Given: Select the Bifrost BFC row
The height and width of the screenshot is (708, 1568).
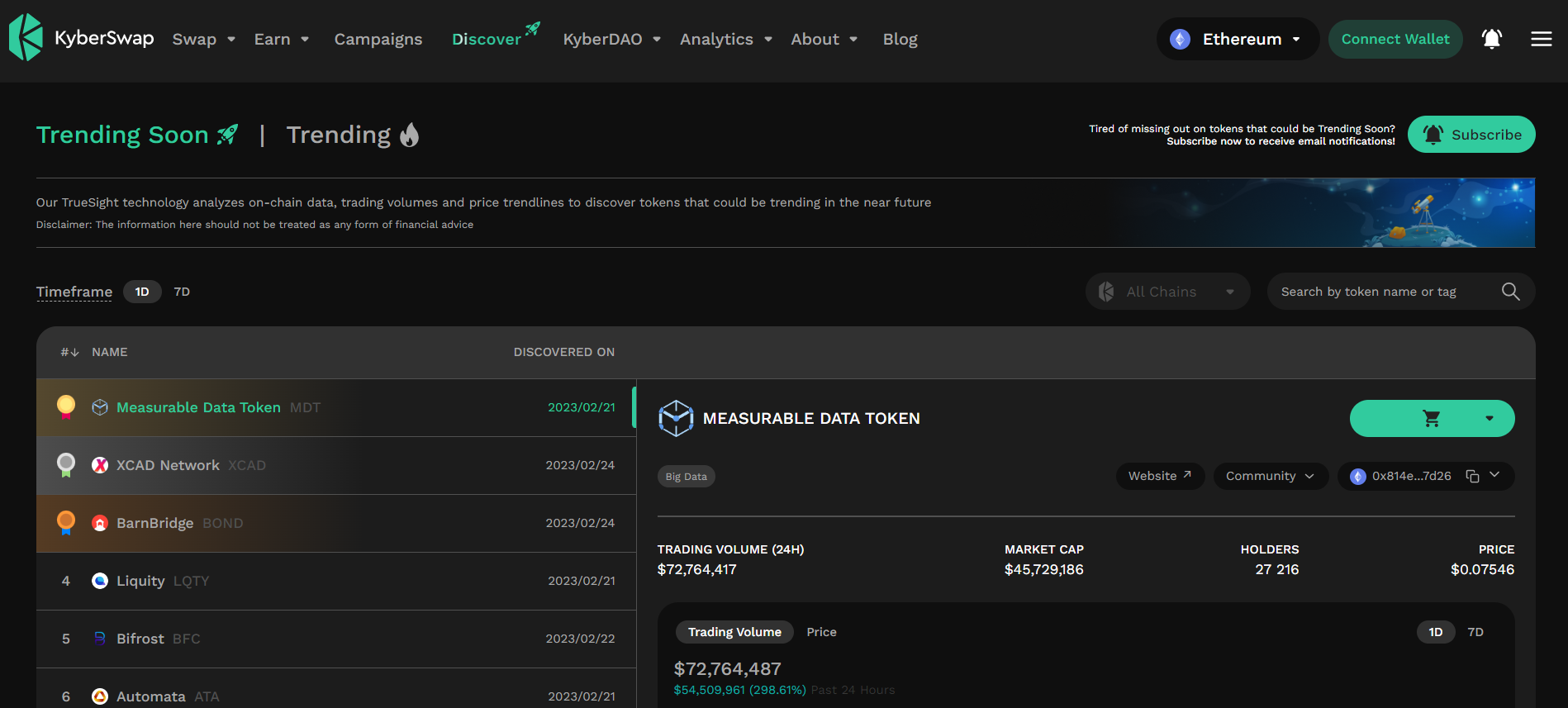Looking at the screenshot, I should click(x=335, y=639).
